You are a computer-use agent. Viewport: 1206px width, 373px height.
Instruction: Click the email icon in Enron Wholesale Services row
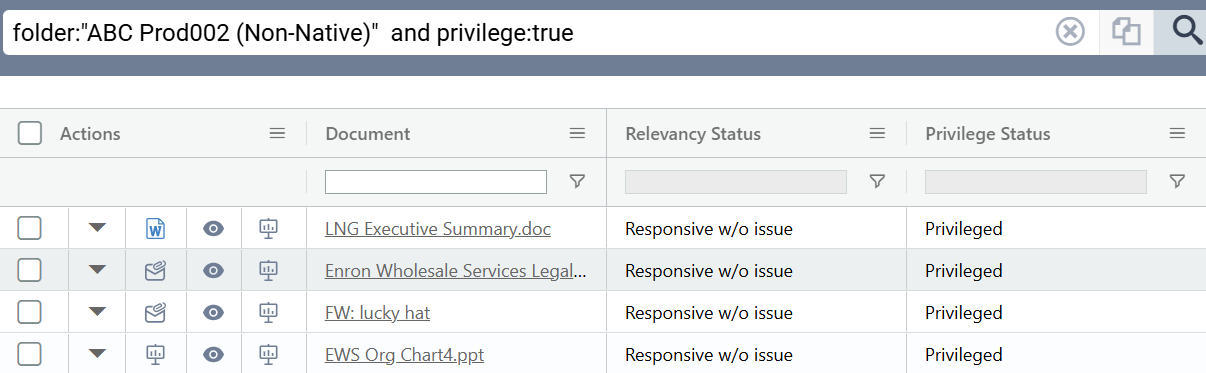155,270
